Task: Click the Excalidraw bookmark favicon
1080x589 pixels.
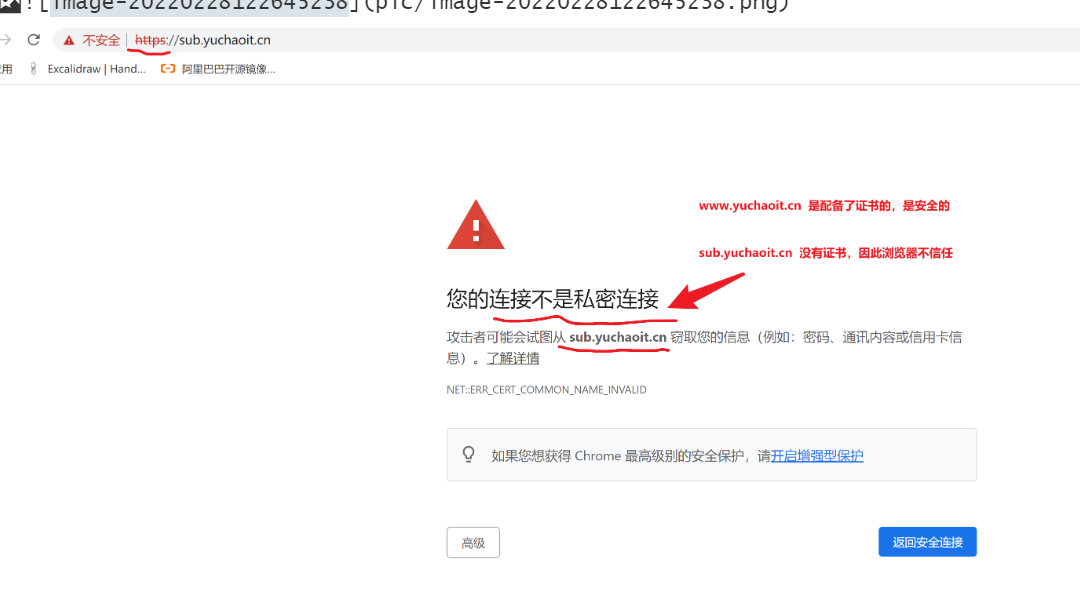Action: click(33, 68)
